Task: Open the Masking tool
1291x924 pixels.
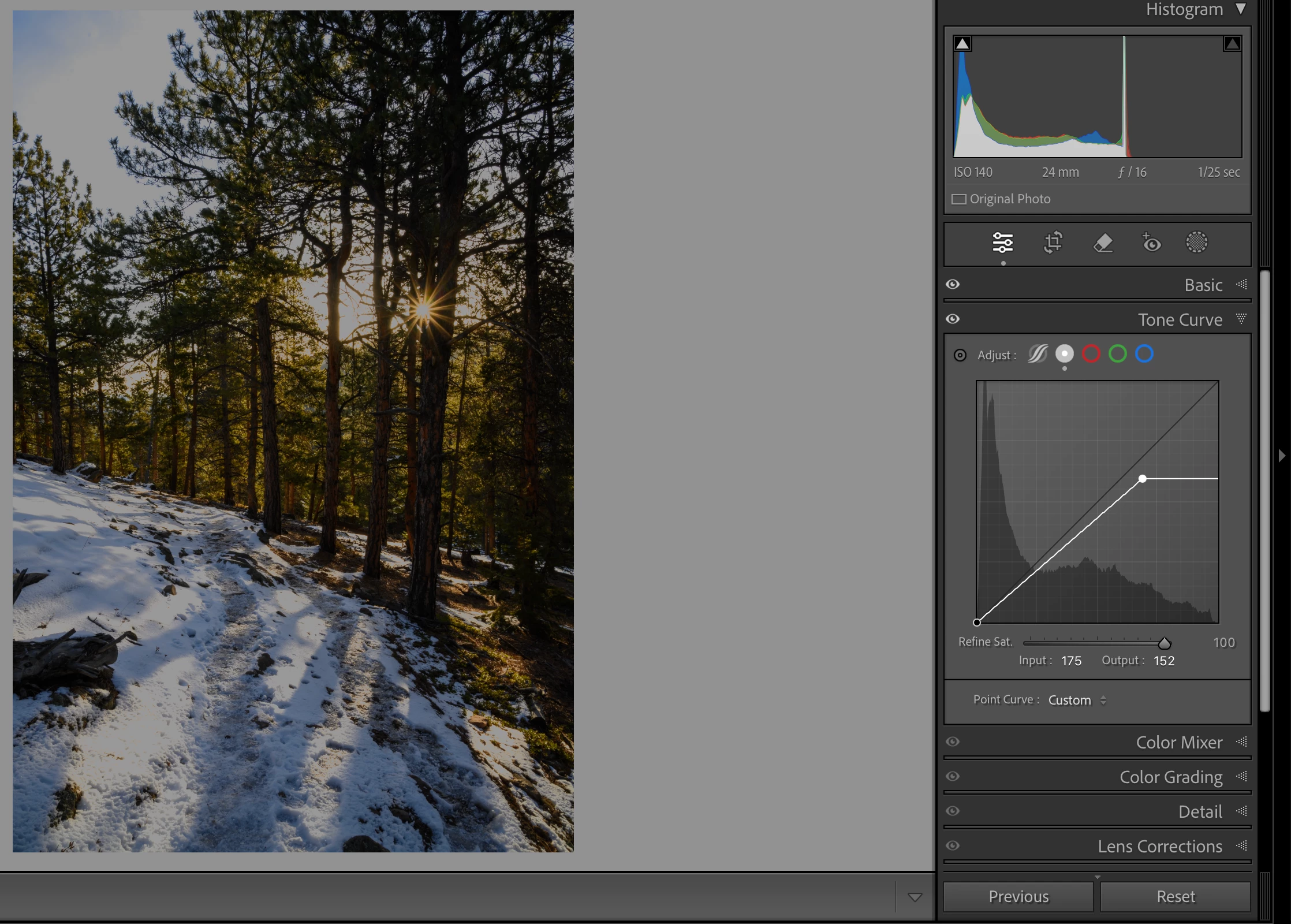Action: click(1197, 243)
